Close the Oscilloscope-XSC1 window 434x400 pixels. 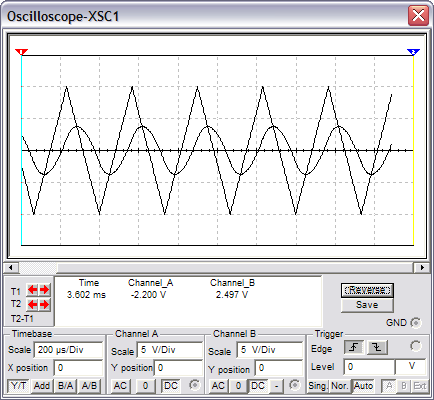(418, 15)
